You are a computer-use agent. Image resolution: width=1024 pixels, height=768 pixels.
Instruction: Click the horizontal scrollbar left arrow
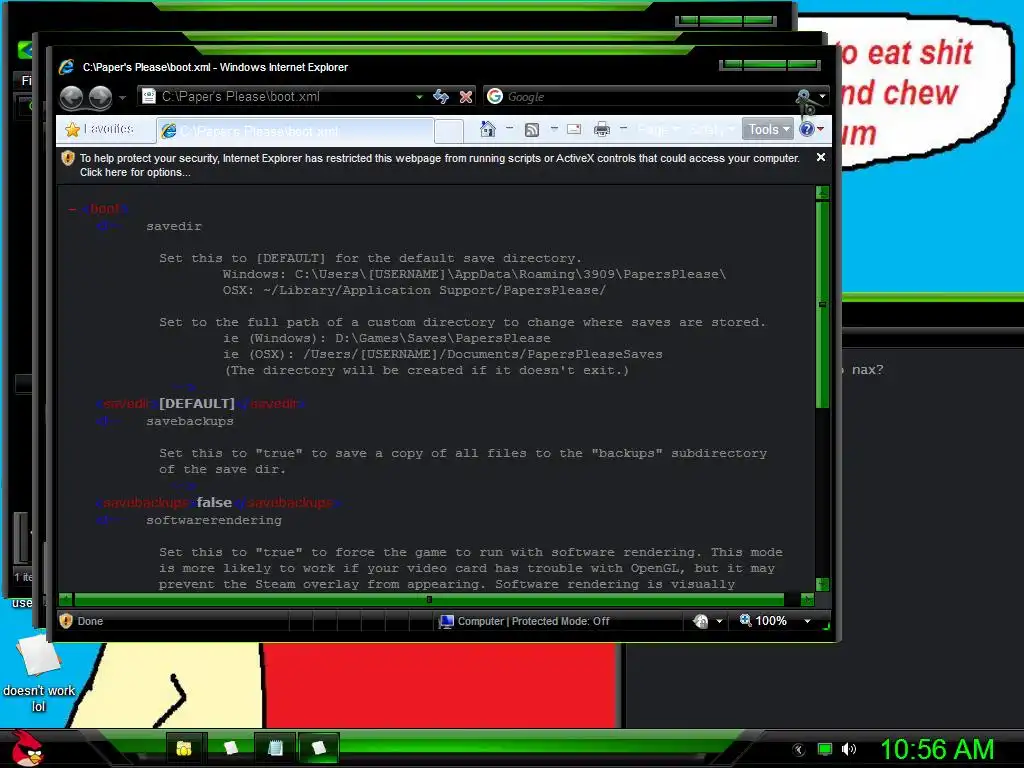[65, 599]
